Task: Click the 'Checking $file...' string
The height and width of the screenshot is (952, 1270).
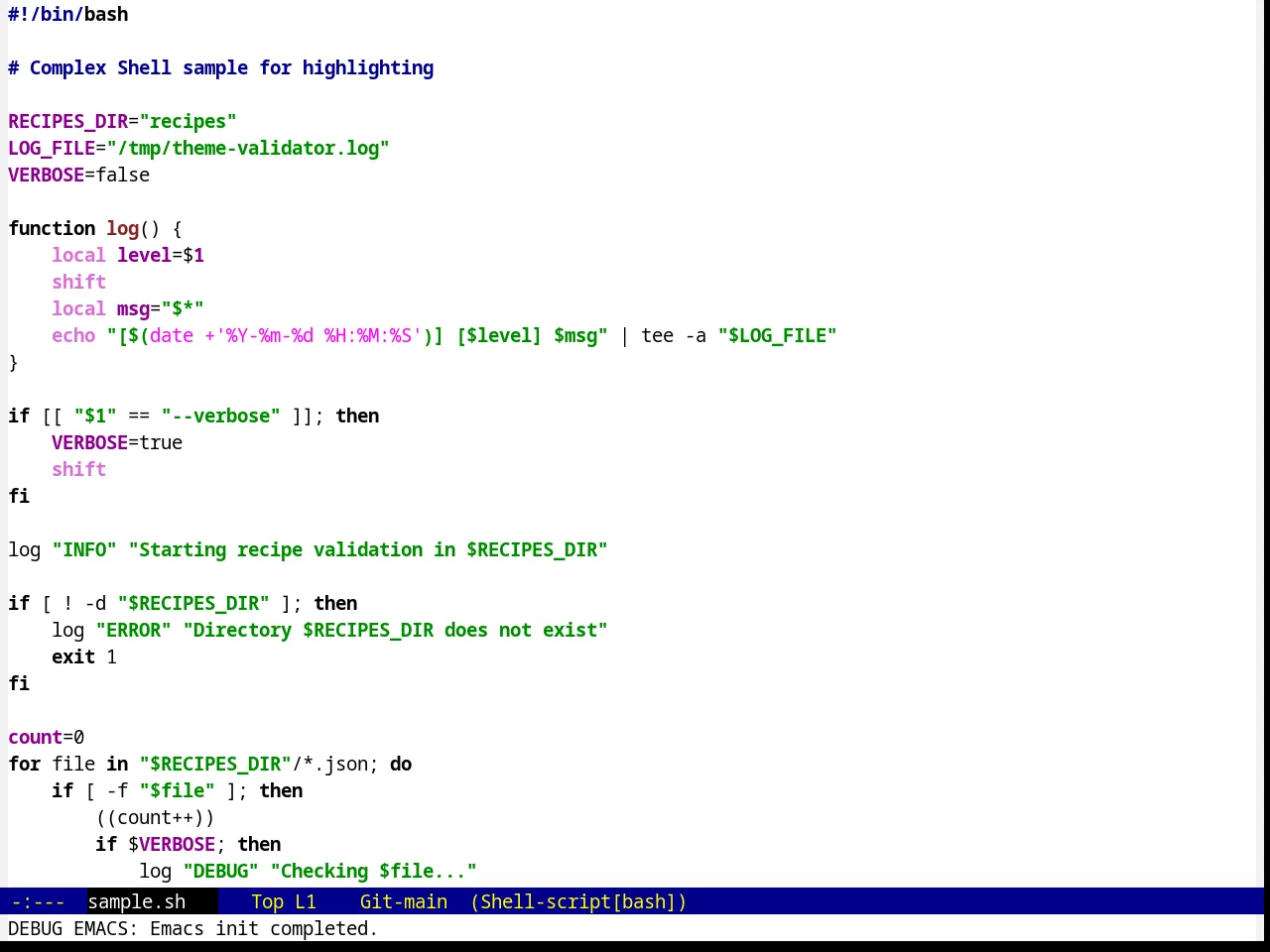Action: click(374, 871)
